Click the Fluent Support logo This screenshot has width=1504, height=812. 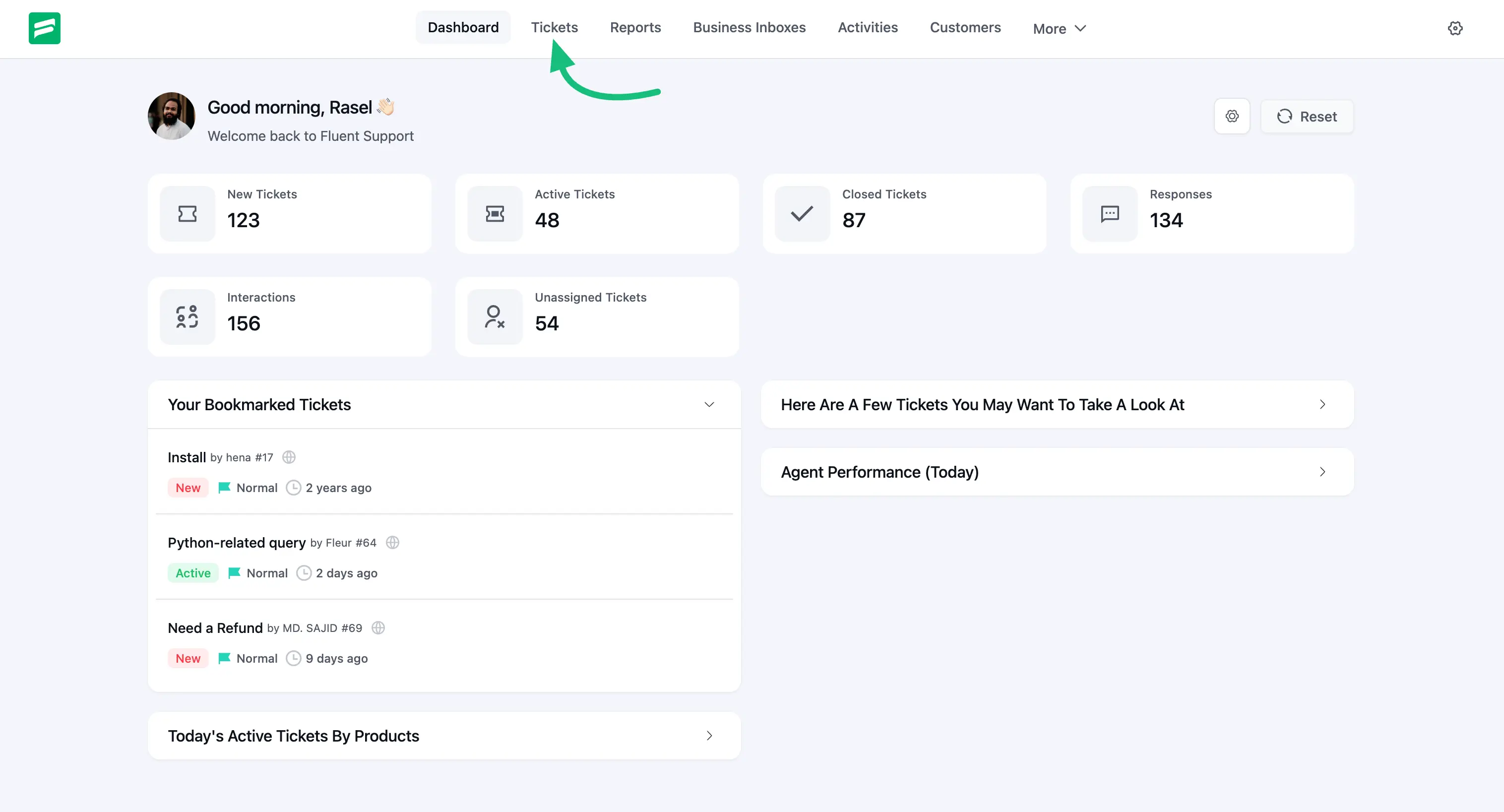click(44, 28)
